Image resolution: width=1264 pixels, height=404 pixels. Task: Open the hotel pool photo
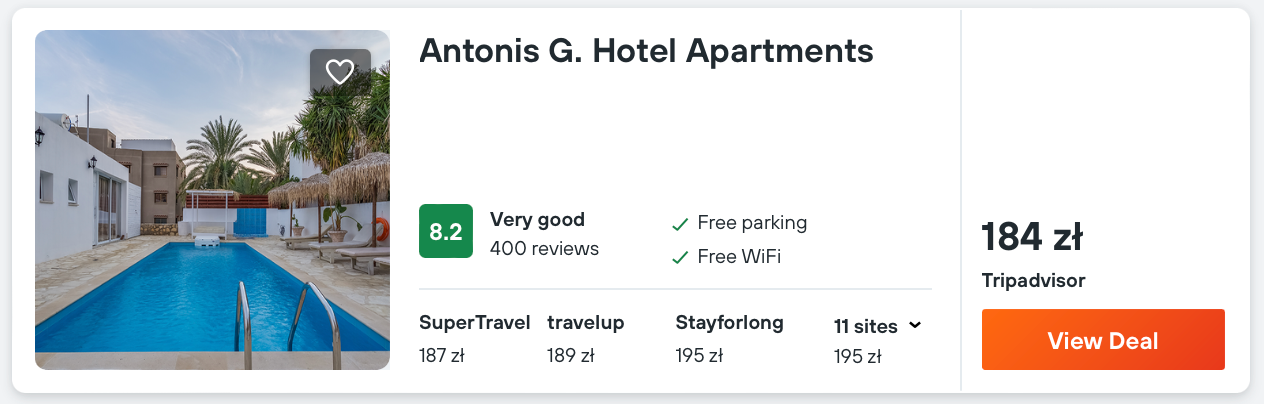coord(212,200)
